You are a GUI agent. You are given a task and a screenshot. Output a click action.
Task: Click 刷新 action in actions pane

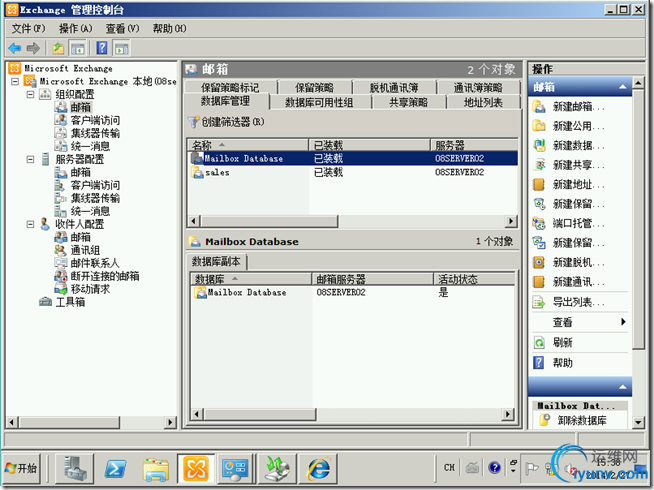(553, 342)
